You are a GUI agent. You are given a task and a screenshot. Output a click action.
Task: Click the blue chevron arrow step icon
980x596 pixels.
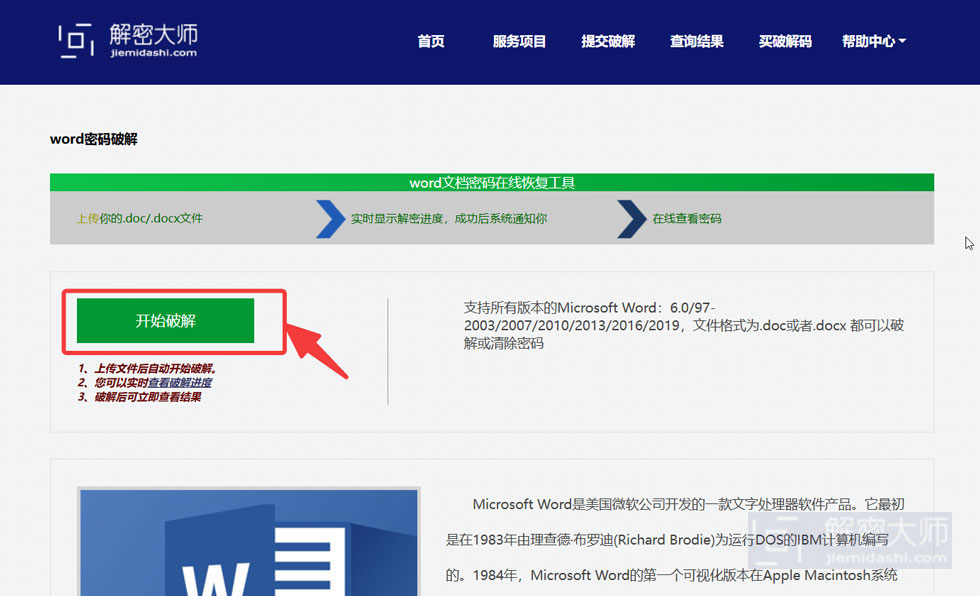(x=331, y=219)
